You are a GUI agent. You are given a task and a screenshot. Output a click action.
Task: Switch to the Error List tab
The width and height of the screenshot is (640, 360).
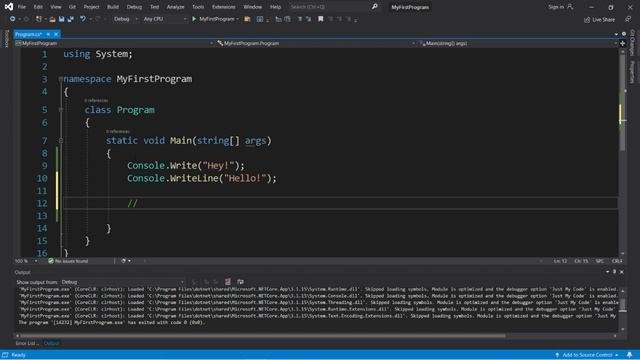tap(27, 343)
